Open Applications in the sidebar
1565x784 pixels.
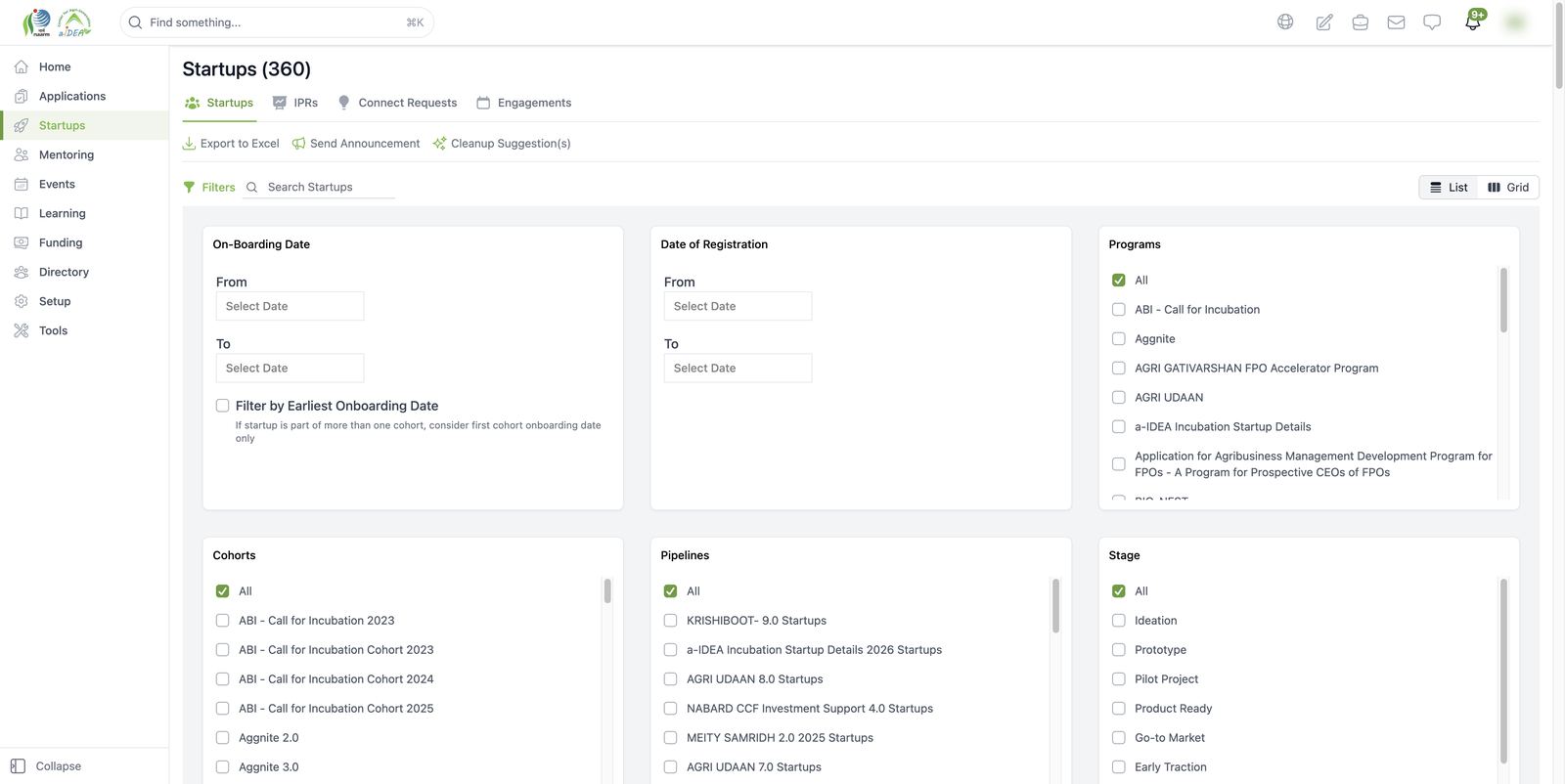84,96
